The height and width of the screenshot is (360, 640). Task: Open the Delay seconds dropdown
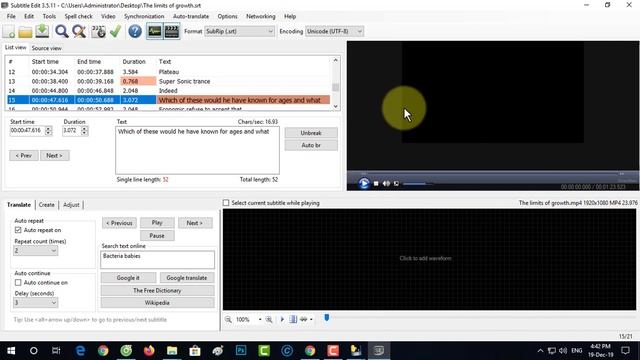(x=36, y=302)
